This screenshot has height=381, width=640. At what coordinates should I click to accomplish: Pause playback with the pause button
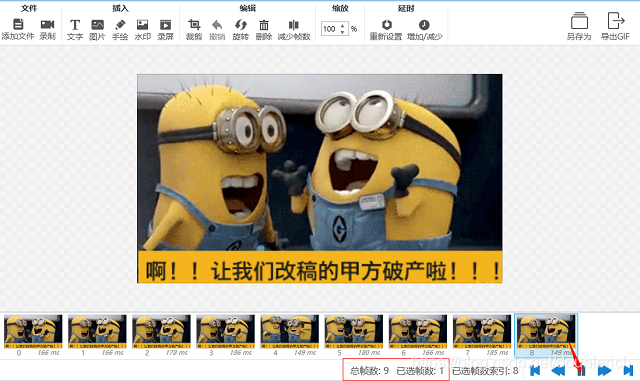581,370
